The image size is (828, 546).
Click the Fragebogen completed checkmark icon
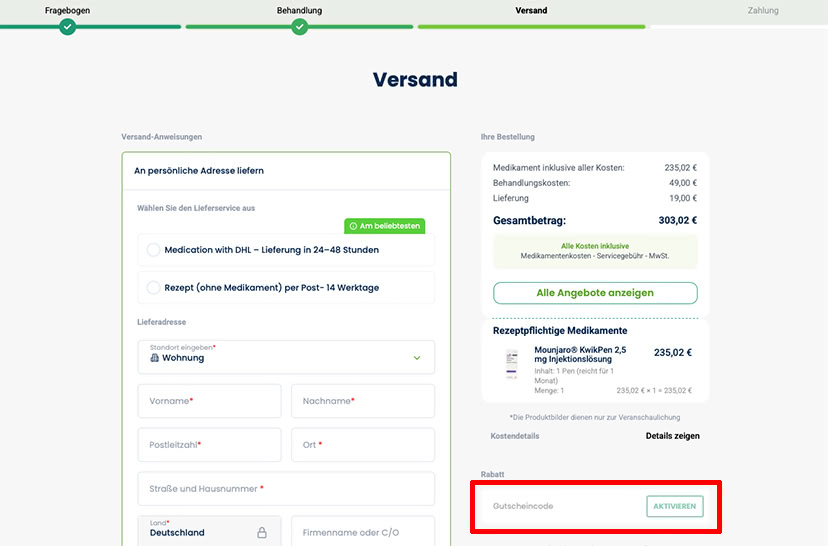(67, 26)
